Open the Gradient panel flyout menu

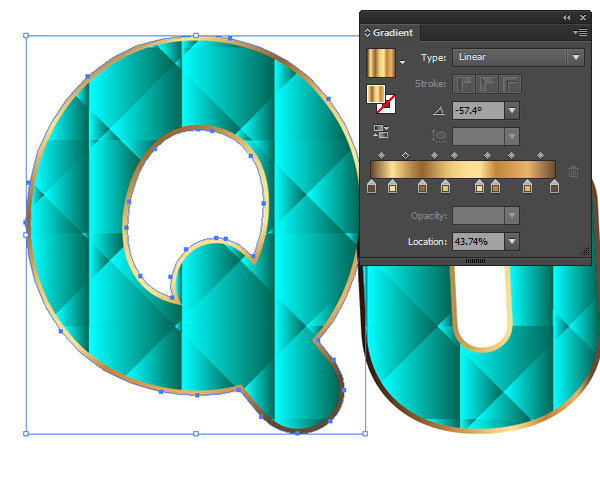click(580, 33)
